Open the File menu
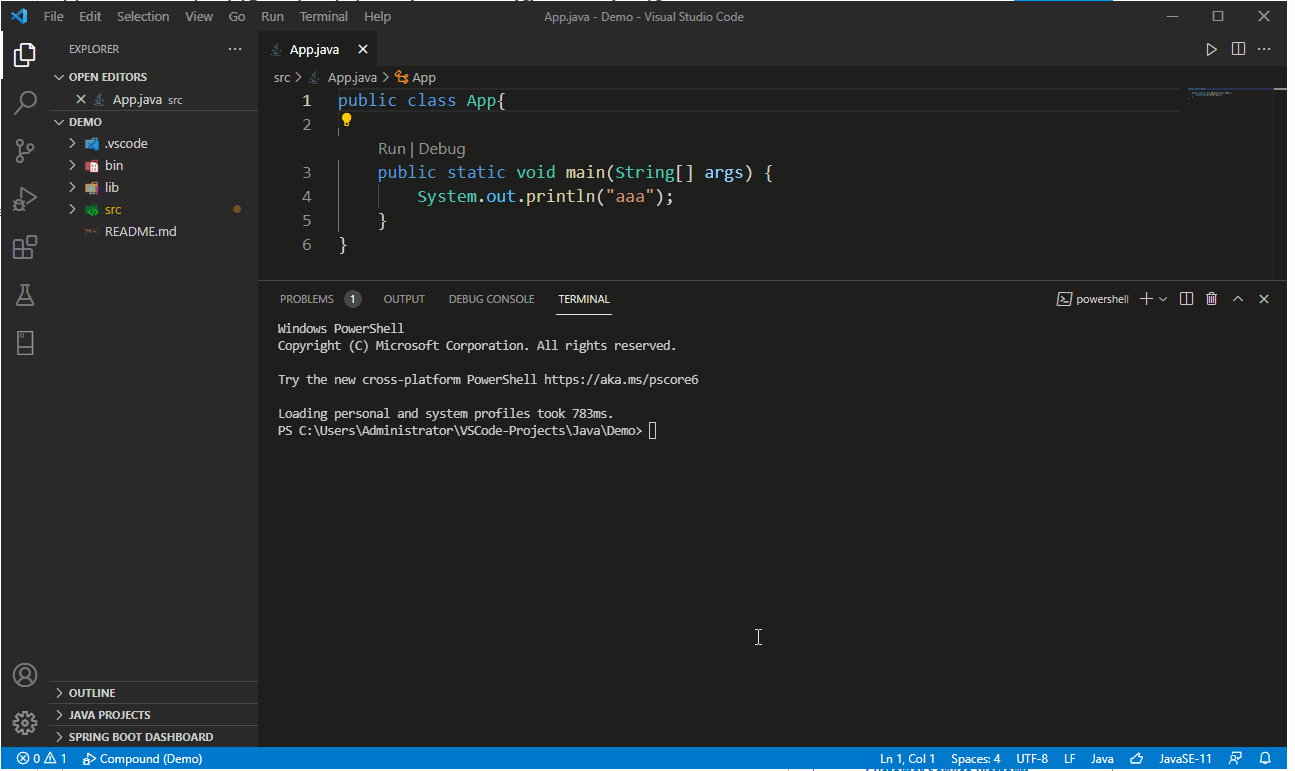 click(53, 17)
